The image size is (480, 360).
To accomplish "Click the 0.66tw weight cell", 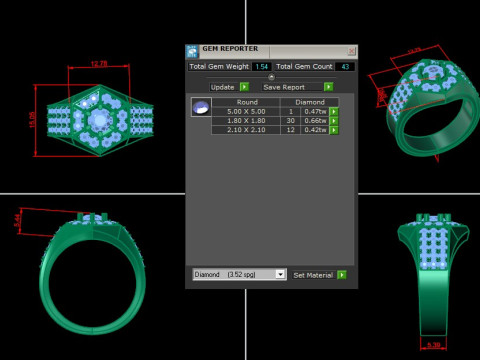I will [x=315, y=121].
